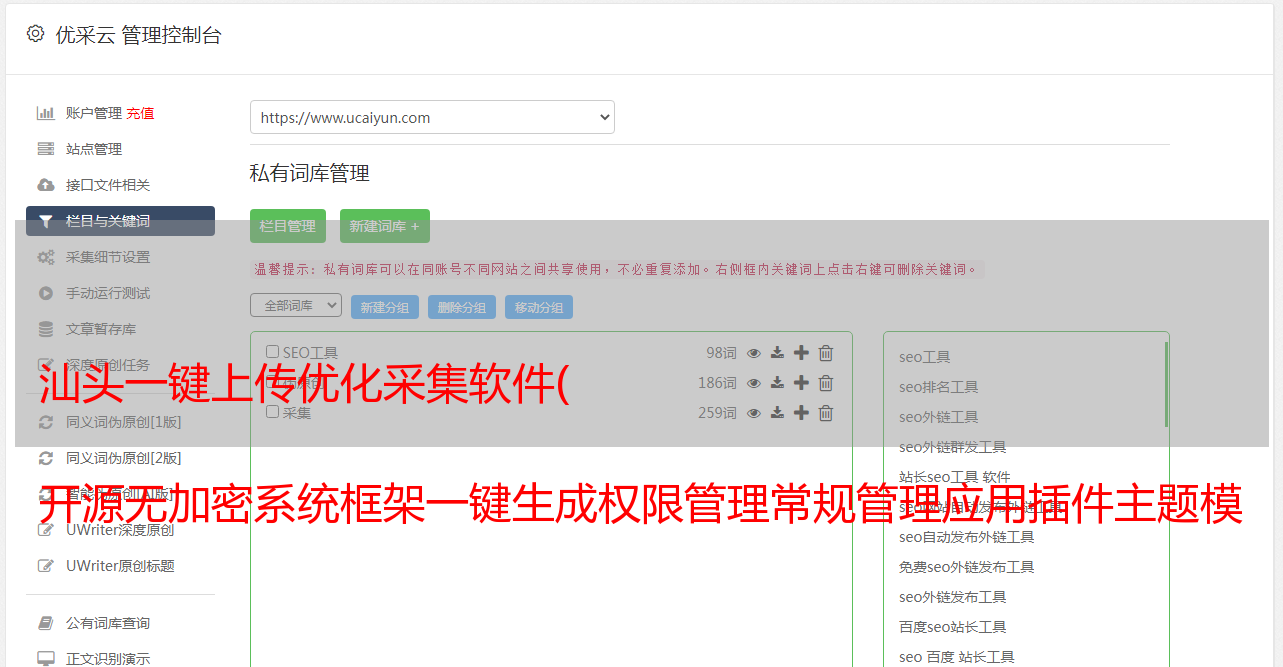The image size is (1283, 667).
Task: Download the library with 186词
Action: coord(777,383)
